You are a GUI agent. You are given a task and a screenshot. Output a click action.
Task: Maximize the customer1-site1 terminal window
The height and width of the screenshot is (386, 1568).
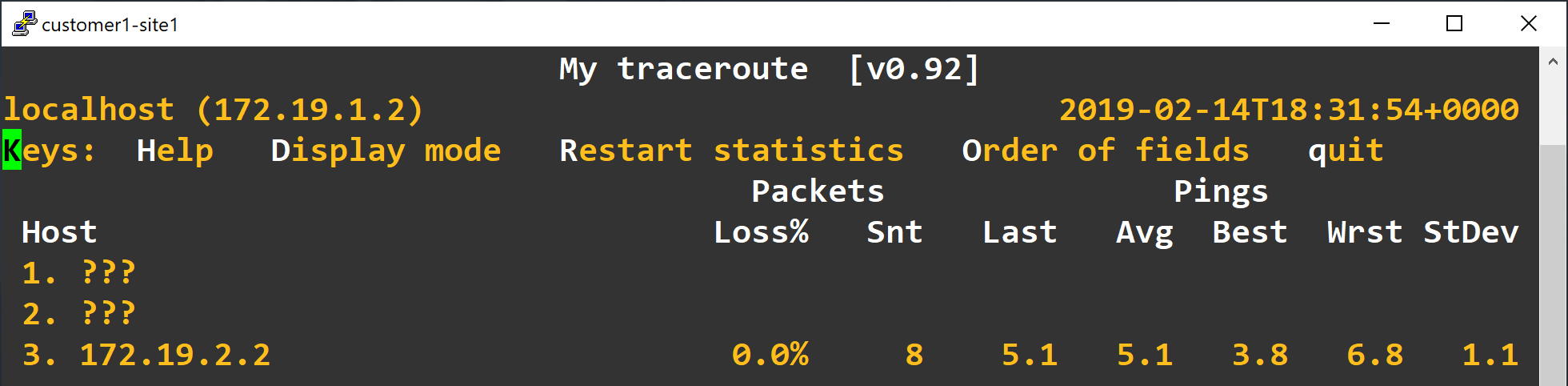click(1454, 24)
